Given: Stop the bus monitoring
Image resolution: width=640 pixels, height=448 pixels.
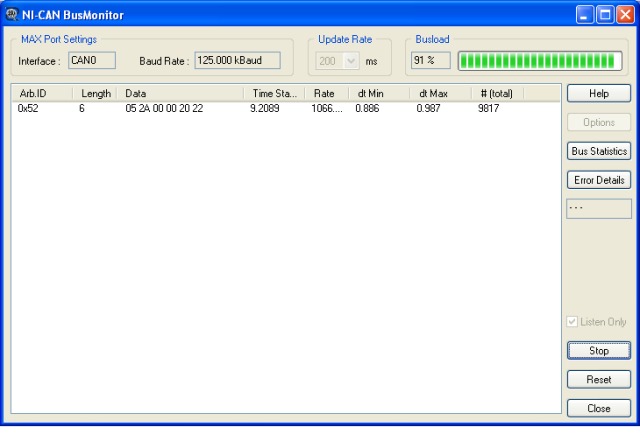Looking at the screenshot, I should point(598,351).
